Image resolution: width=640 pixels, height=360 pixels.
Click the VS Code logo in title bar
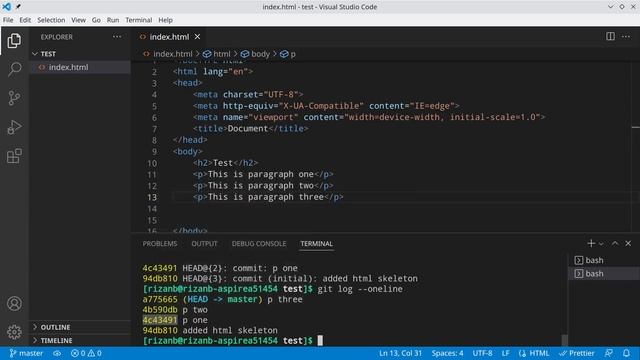click(7, 7)
